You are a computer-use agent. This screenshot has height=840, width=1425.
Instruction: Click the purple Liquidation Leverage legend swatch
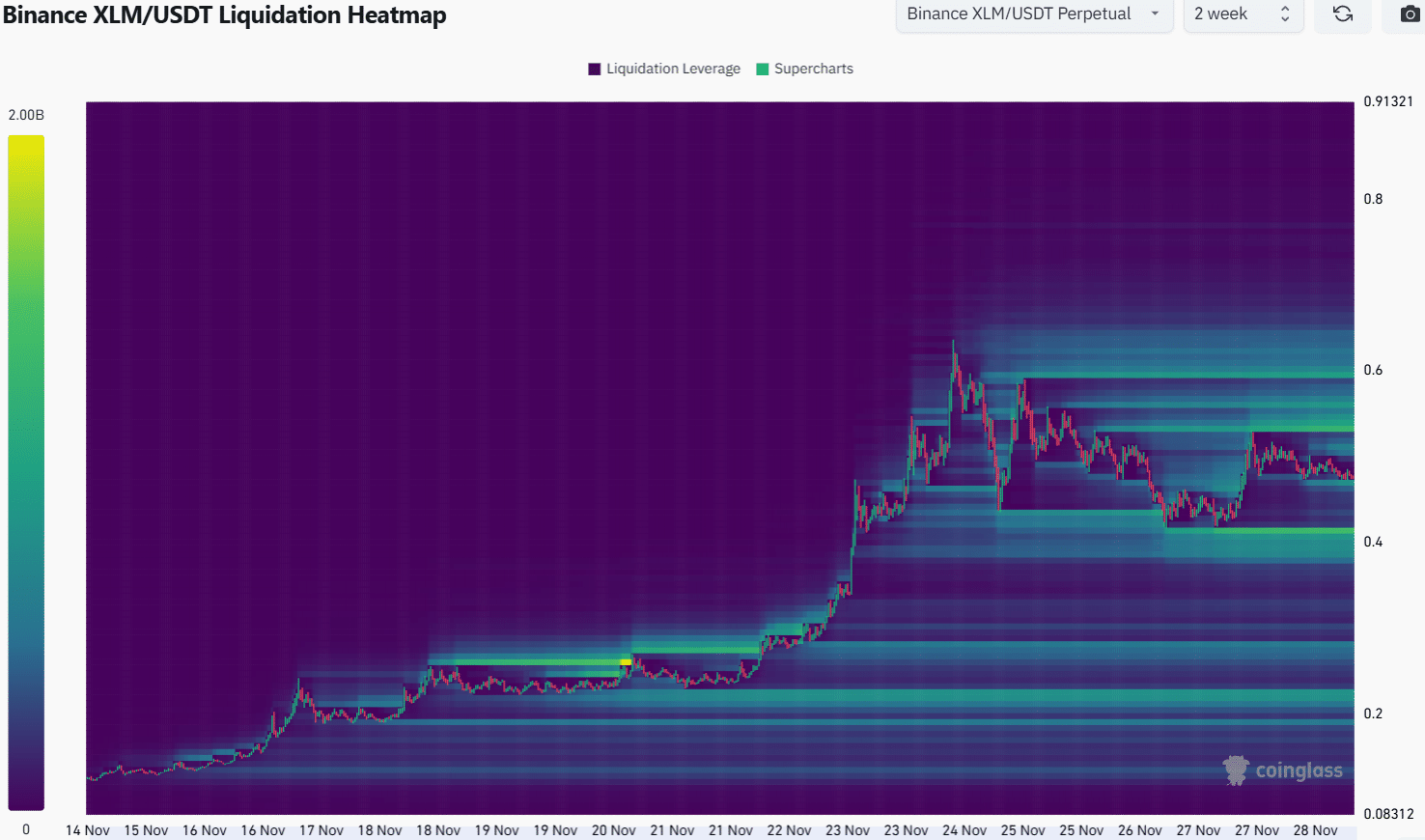[595, 69]
